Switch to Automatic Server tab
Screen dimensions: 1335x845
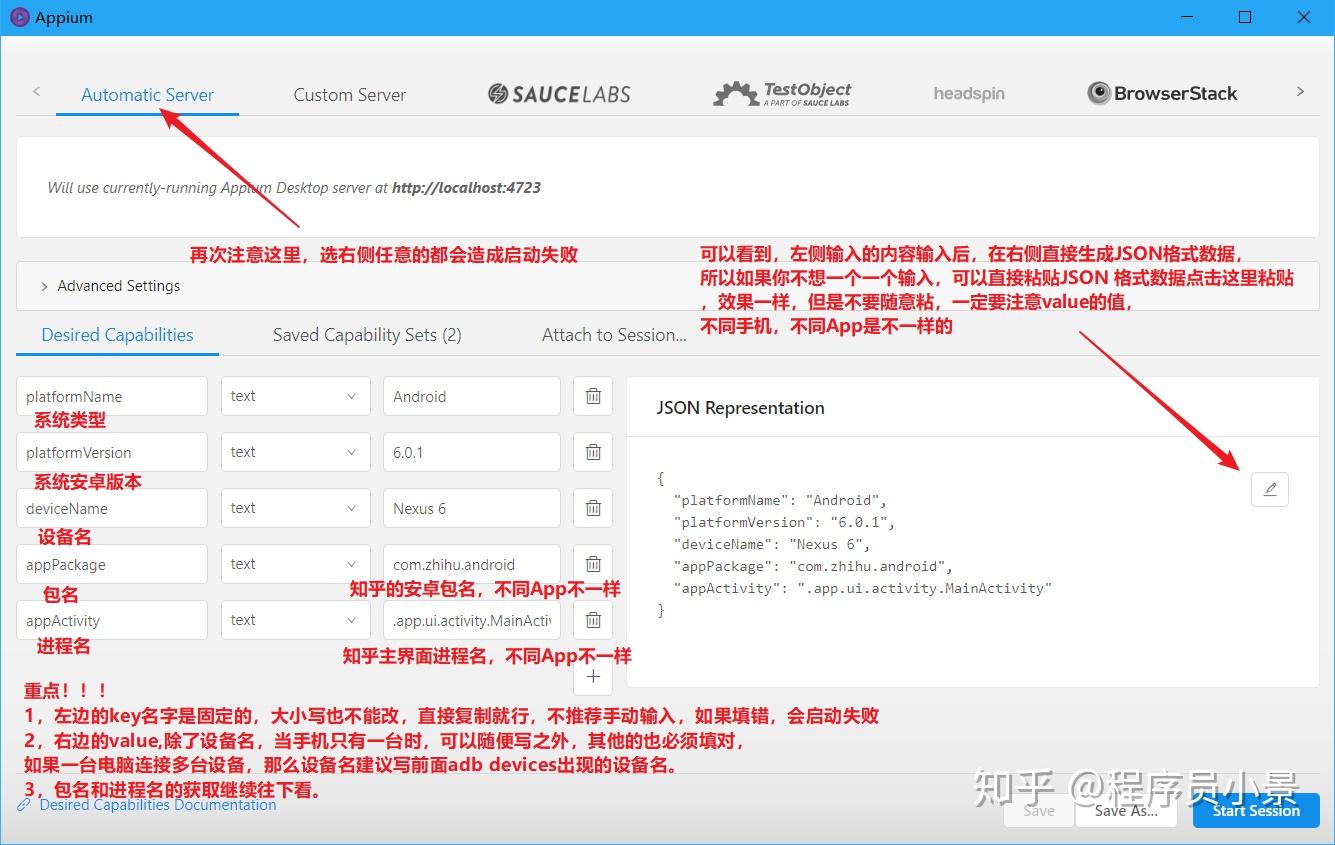point(147,95)
